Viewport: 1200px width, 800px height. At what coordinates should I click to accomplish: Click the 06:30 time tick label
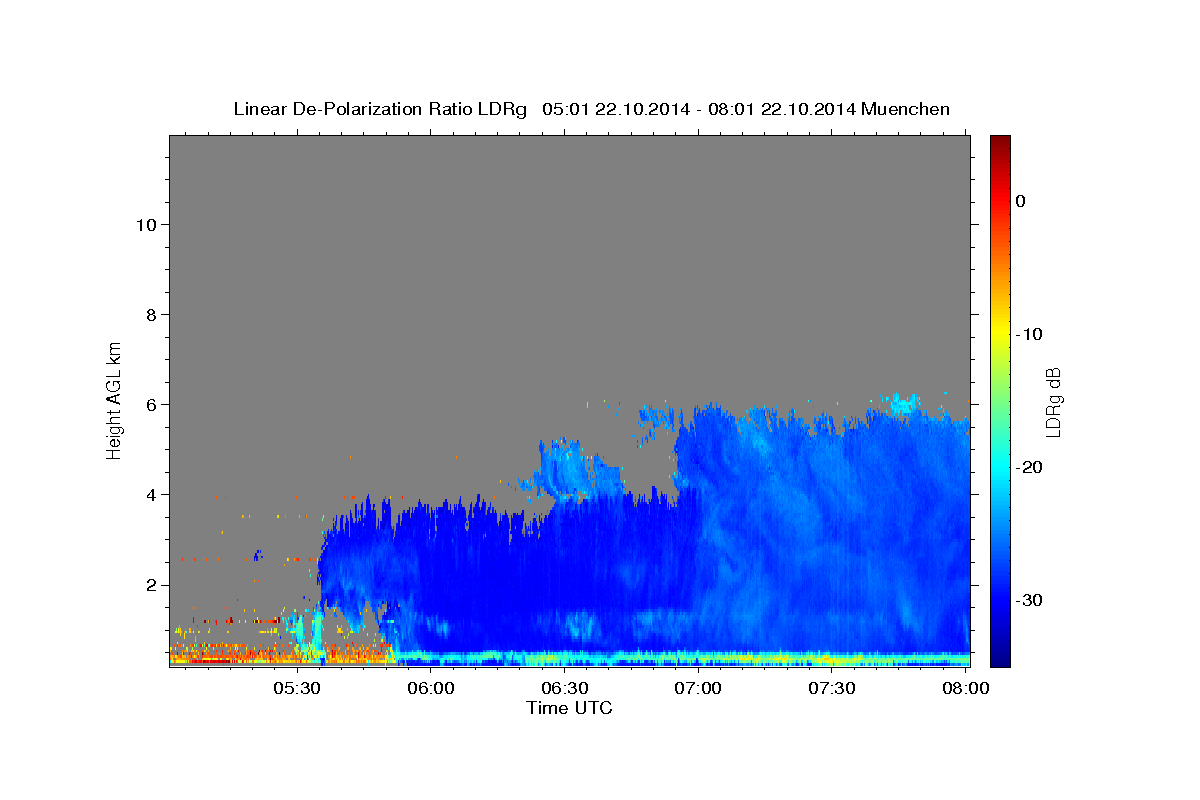pos(565,689)
